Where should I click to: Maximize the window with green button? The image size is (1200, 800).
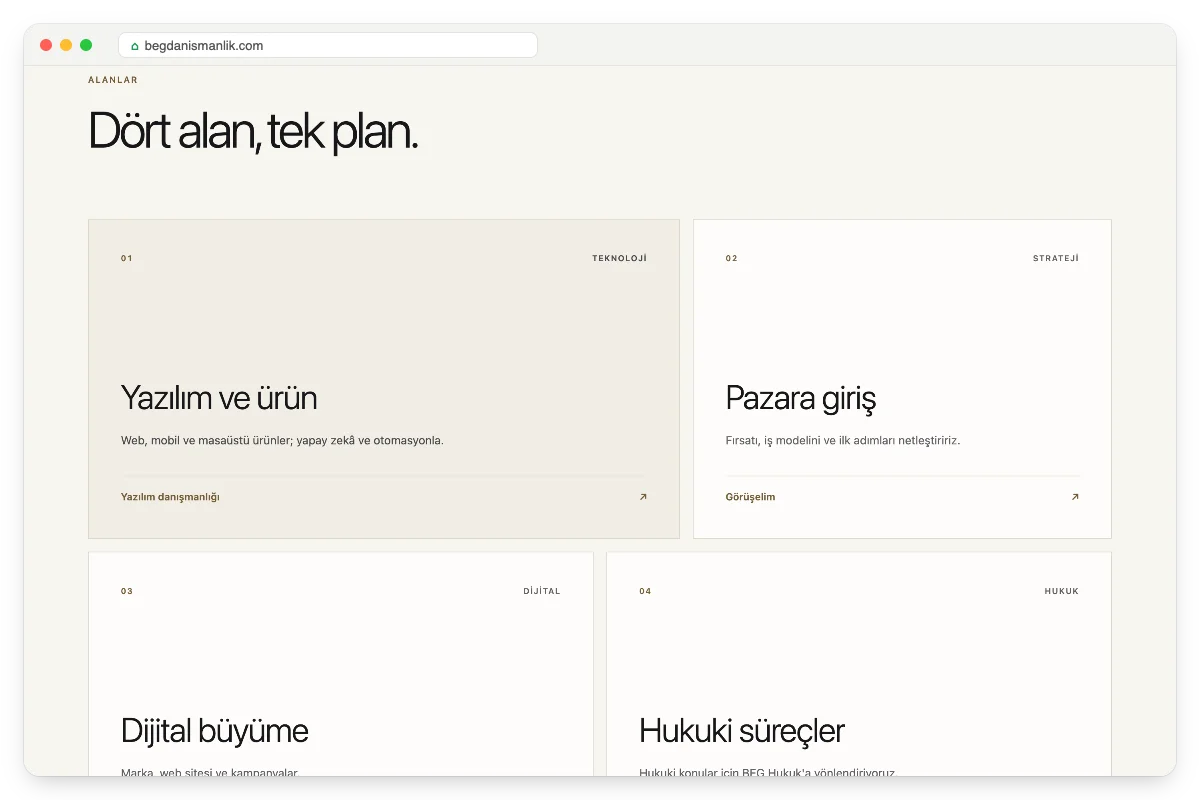pyautogui.click(x=86, y=45)
